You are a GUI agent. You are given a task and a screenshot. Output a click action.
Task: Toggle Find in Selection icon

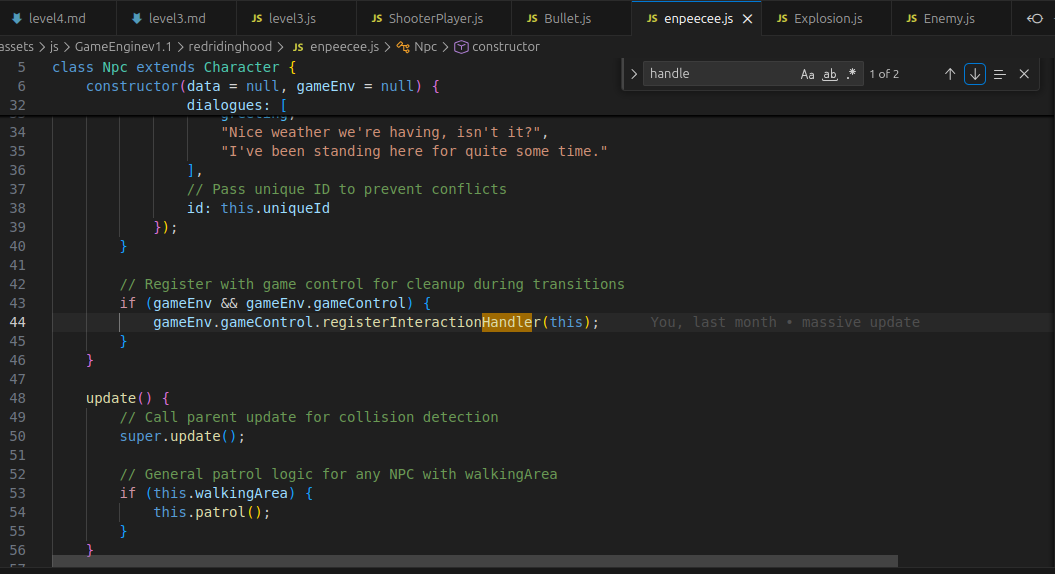pos(1000,74)
